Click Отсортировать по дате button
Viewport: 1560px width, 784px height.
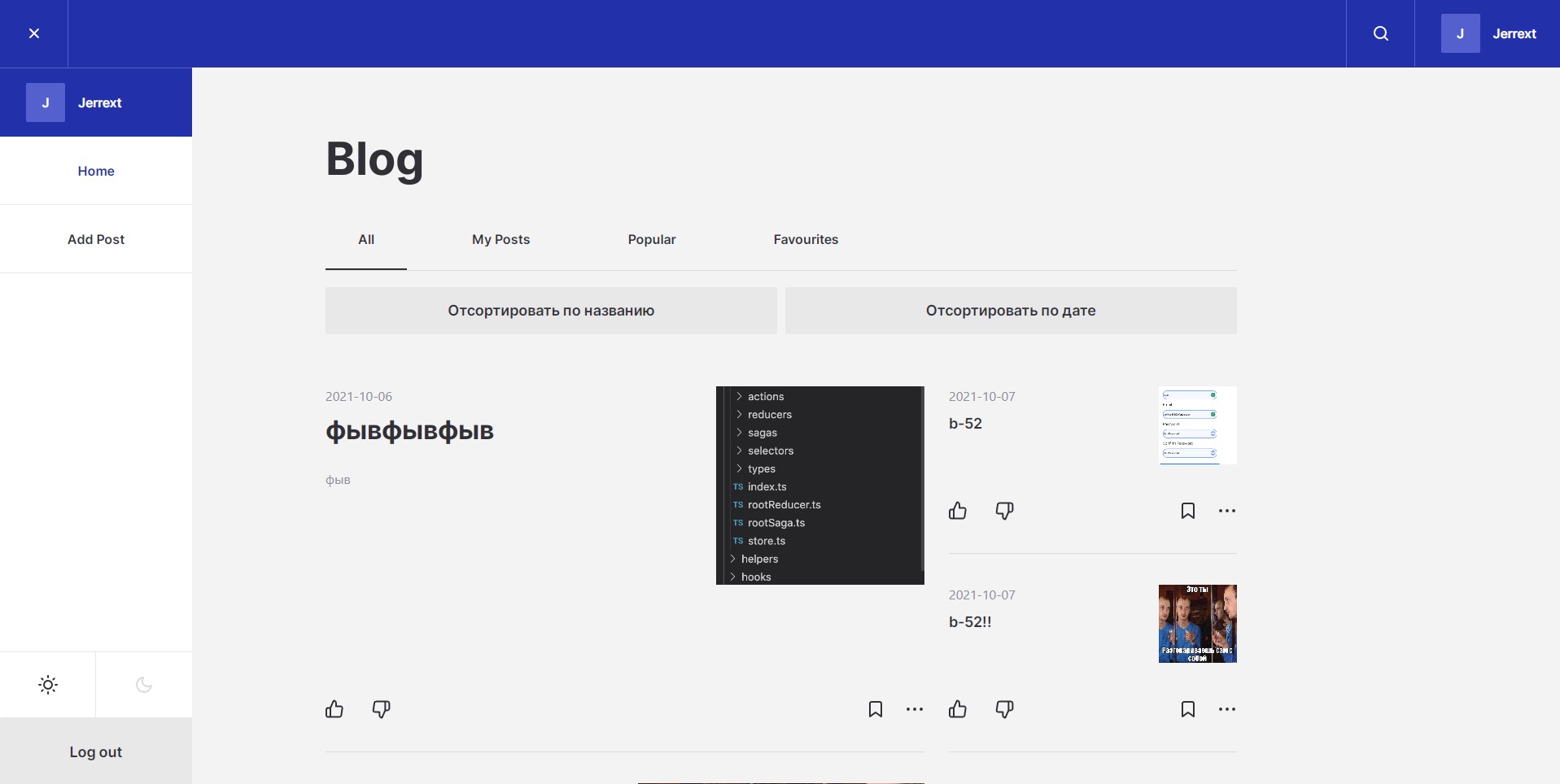point(1011,311)
